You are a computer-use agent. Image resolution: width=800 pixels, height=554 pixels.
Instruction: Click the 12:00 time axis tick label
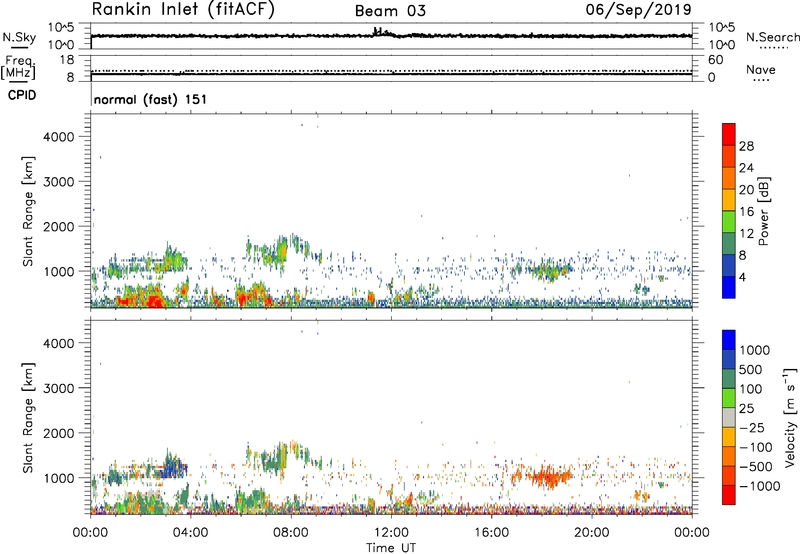point(391,533)
